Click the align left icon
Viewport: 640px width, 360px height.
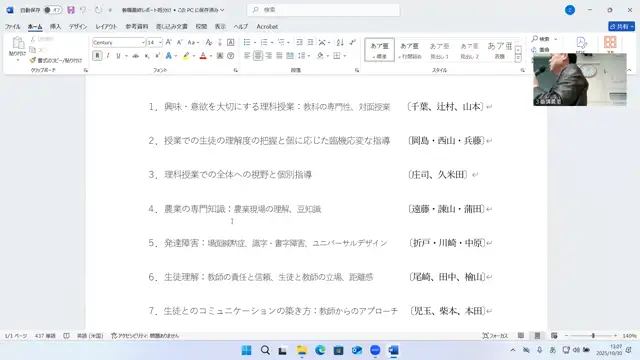point(247,56)
